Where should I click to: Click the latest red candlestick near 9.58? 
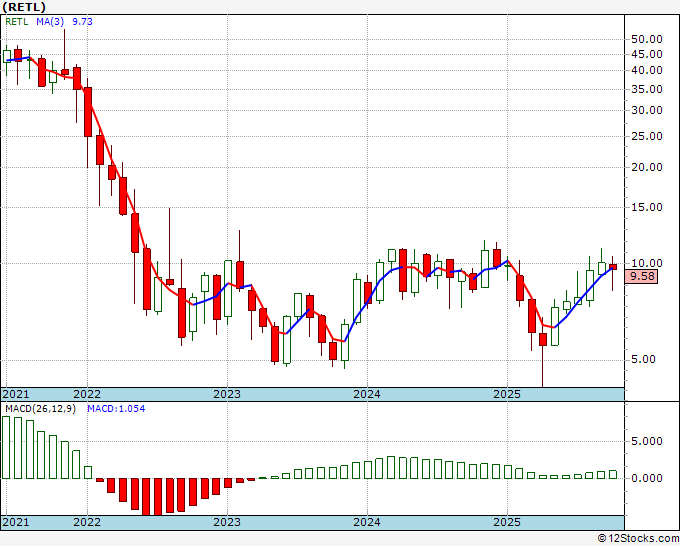click(613, 267)
